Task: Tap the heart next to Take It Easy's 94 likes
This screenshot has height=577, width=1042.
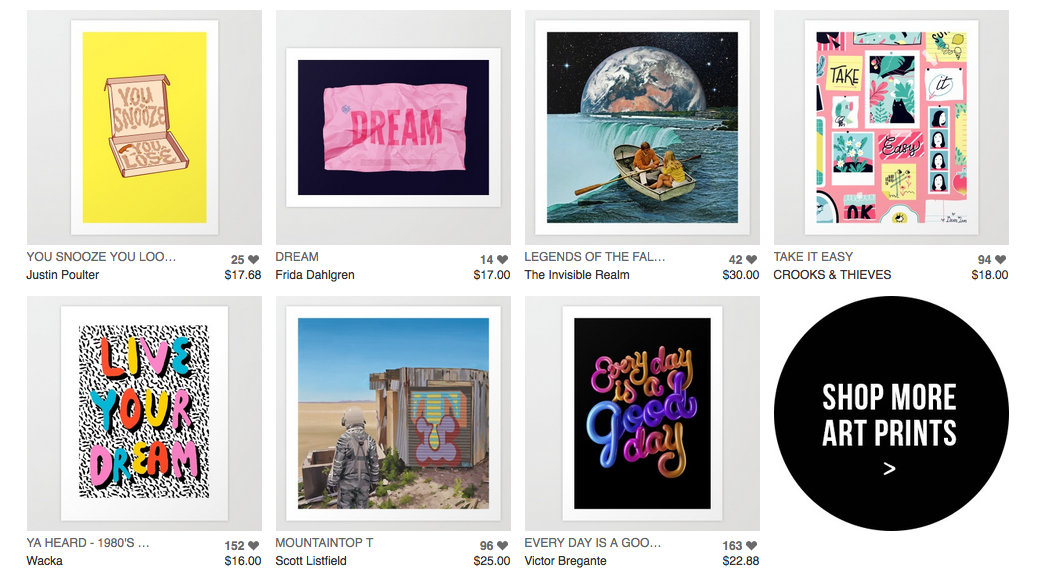Action: (1001, 260)
